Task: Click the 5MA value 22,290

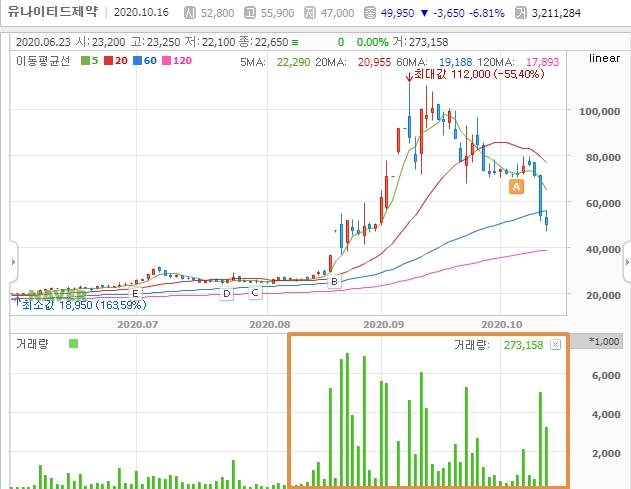Action: click(293, 62)
